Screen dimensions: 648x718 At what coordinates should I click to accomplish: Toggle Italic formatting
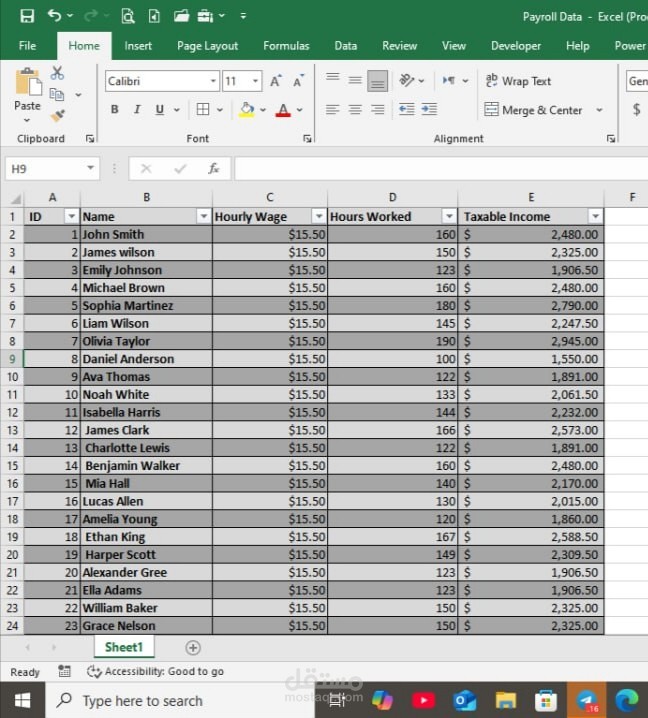click(137, 109)
